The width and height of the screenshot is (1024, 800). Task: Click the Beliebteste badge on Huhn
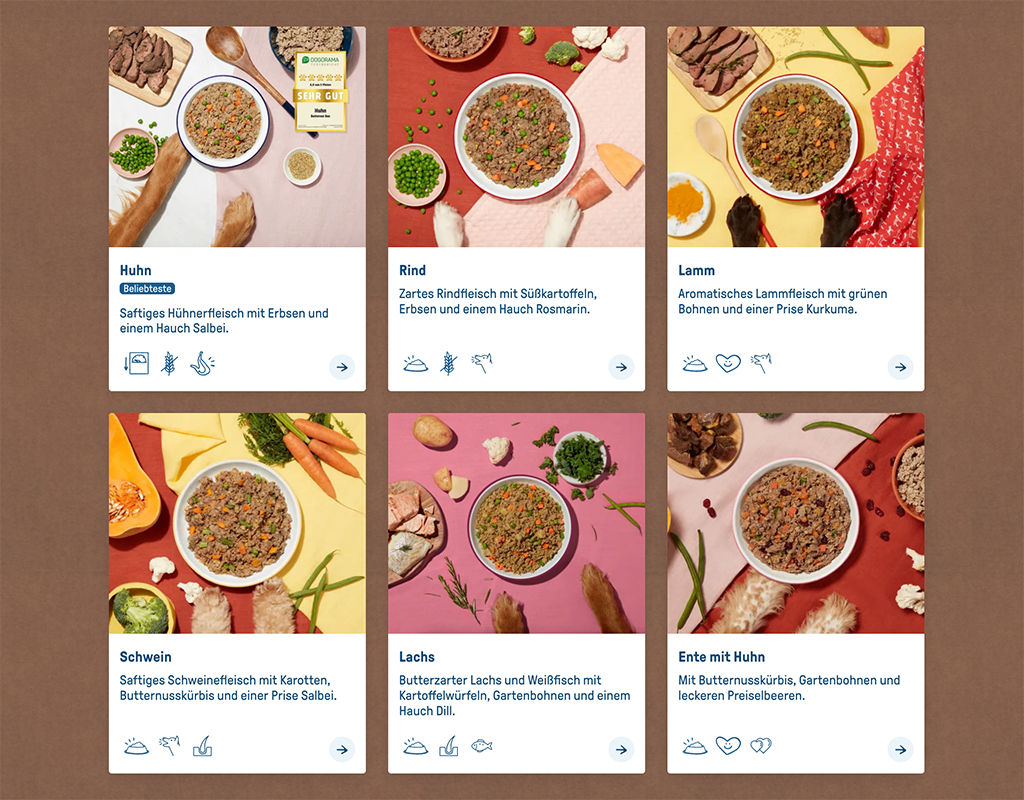(148, 289)
